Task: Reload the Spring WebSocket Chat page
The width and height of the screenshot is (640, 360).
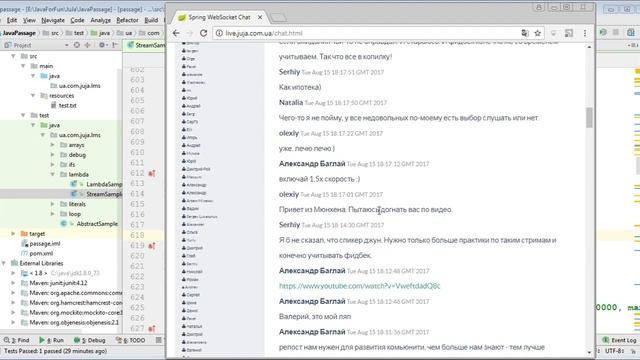Action: point(203,33)
